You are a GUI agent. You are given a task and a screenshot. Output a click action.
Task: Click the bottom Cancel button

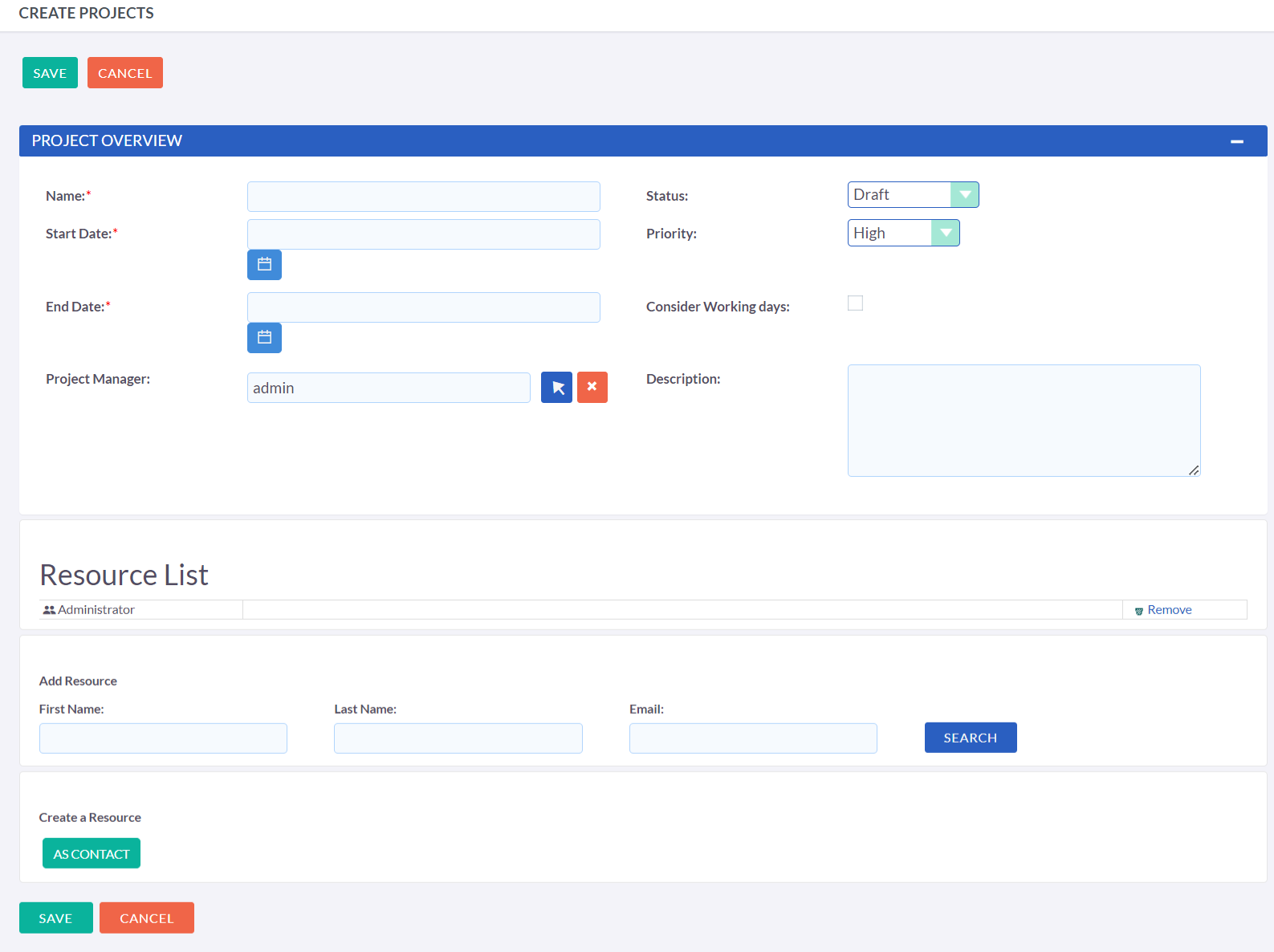click(x=146, y=918)
